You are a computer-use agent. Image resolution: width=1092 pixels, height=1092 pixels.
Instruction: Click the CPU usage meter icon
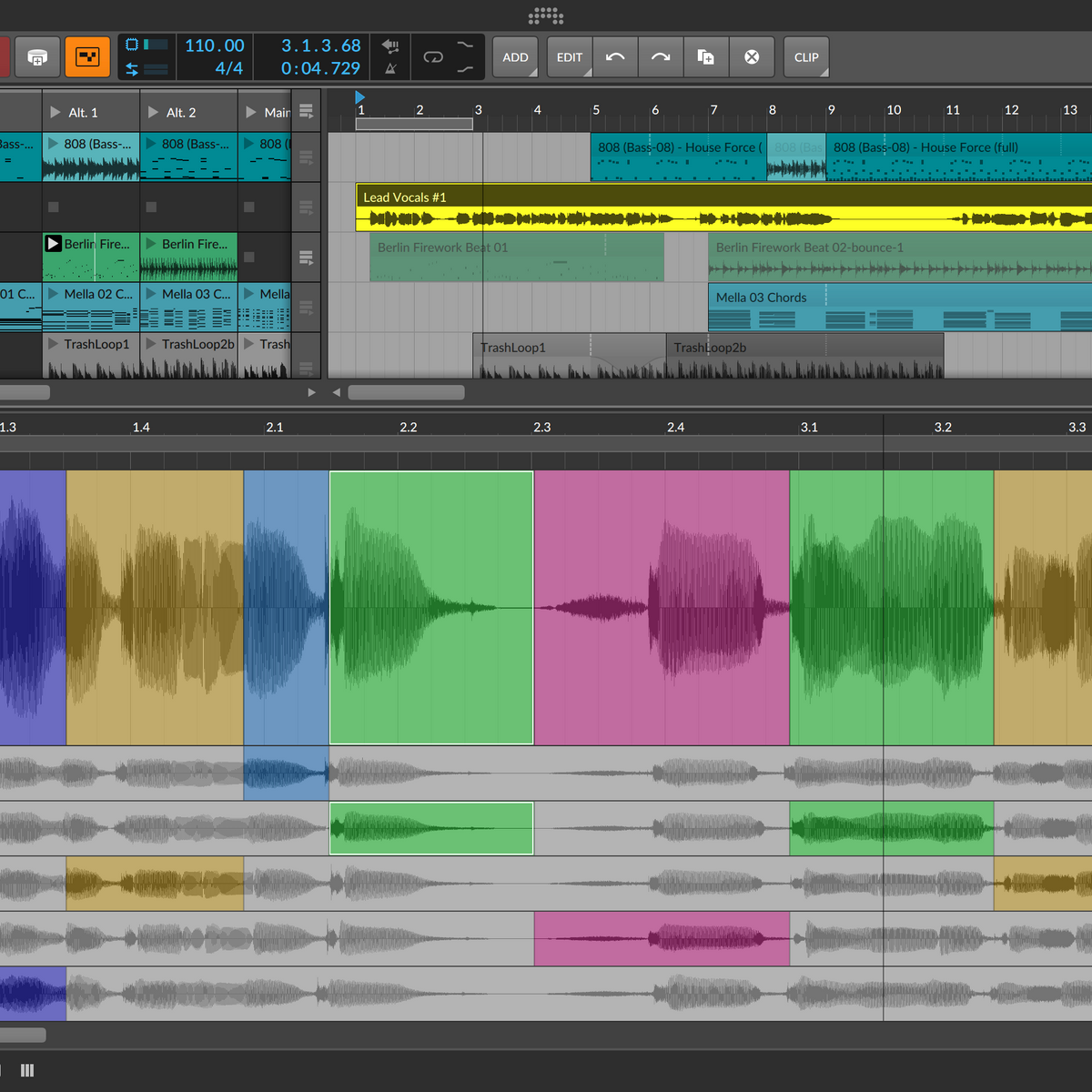pos(132,45)
